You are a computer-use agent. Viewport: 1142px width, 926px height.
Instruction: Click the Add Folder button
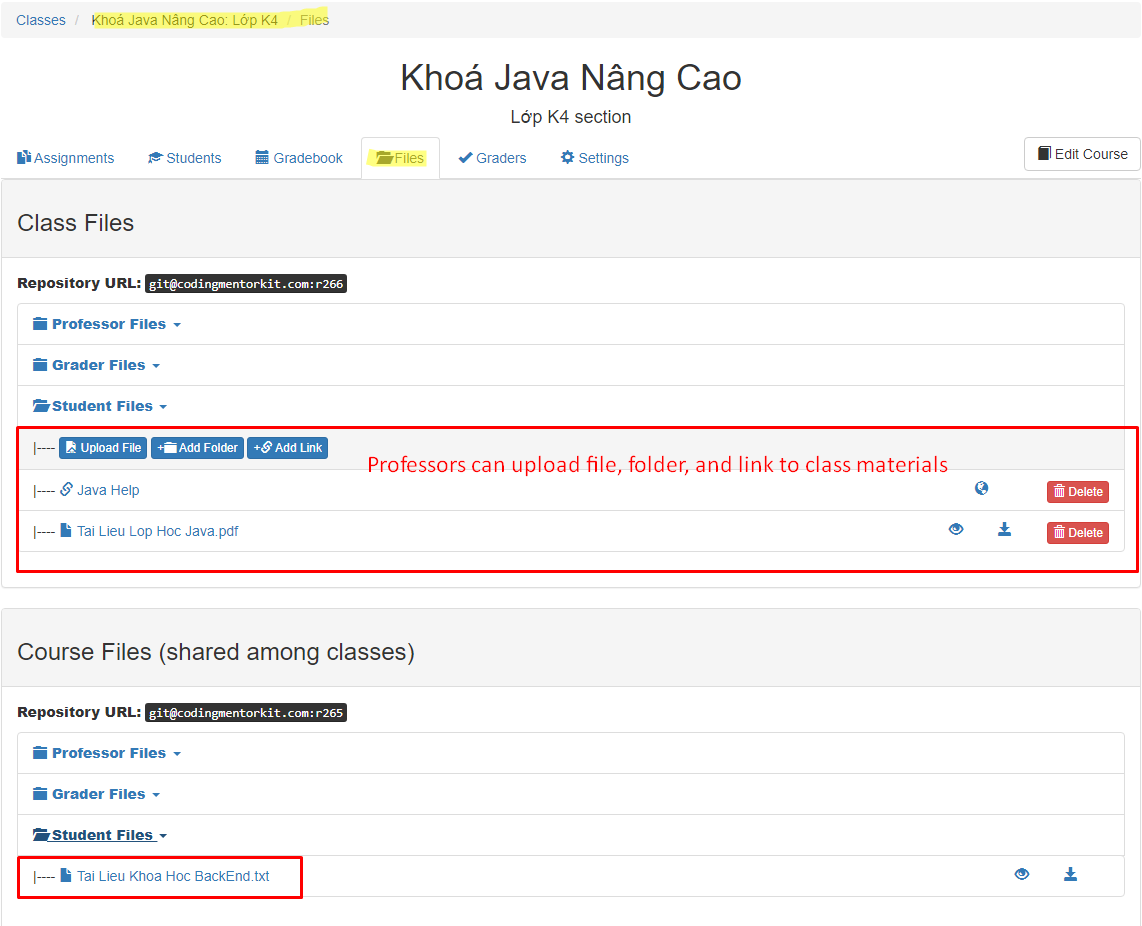point(197,448)
